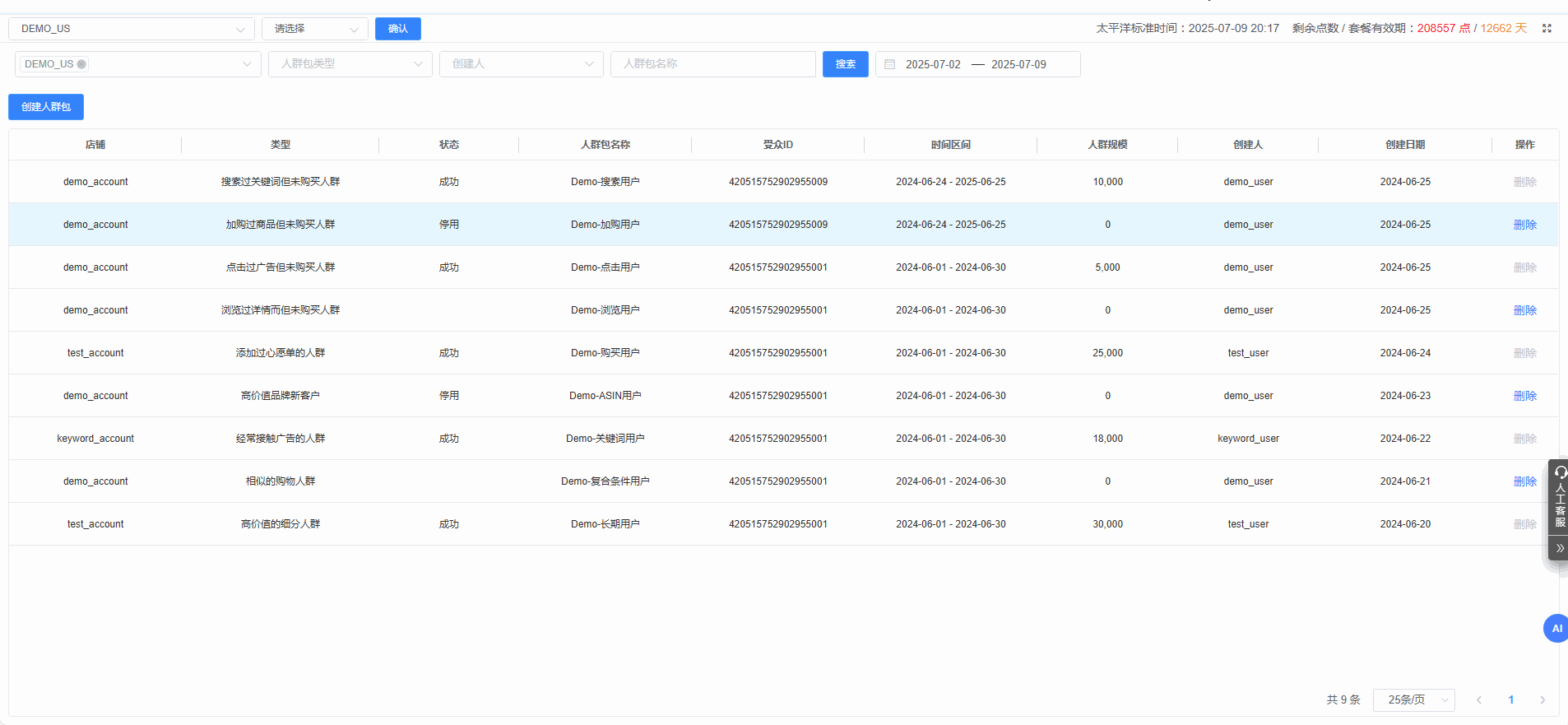Click disabled 删除 for Demo-点击用户
The image size is (1568, 725).
1525,267
